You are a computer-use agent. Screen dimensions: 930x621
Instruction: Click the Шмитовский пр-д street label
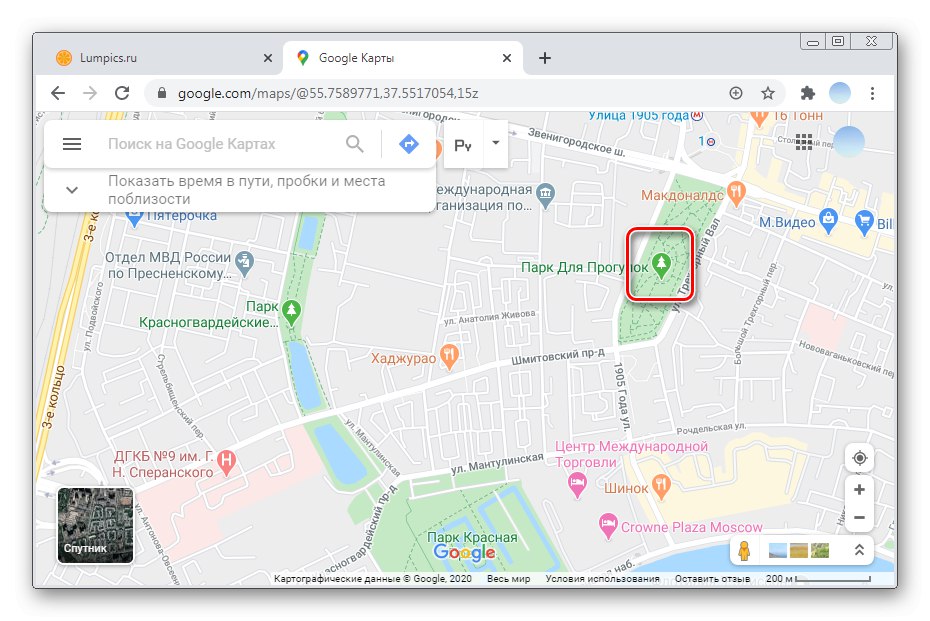tap(558, 356)
